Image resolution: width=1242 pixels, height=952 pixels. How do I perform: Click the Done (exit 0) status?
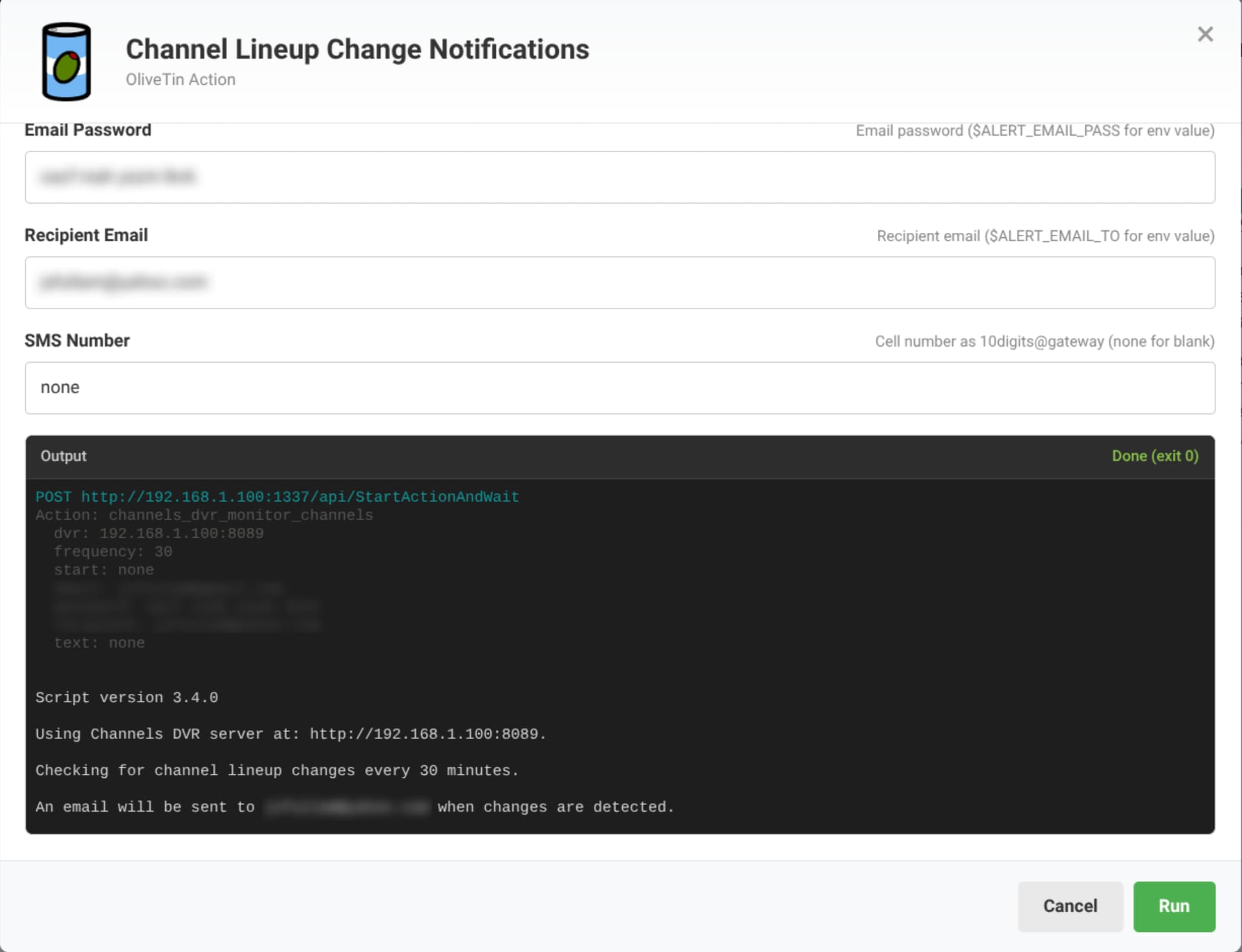[1155, 456]
